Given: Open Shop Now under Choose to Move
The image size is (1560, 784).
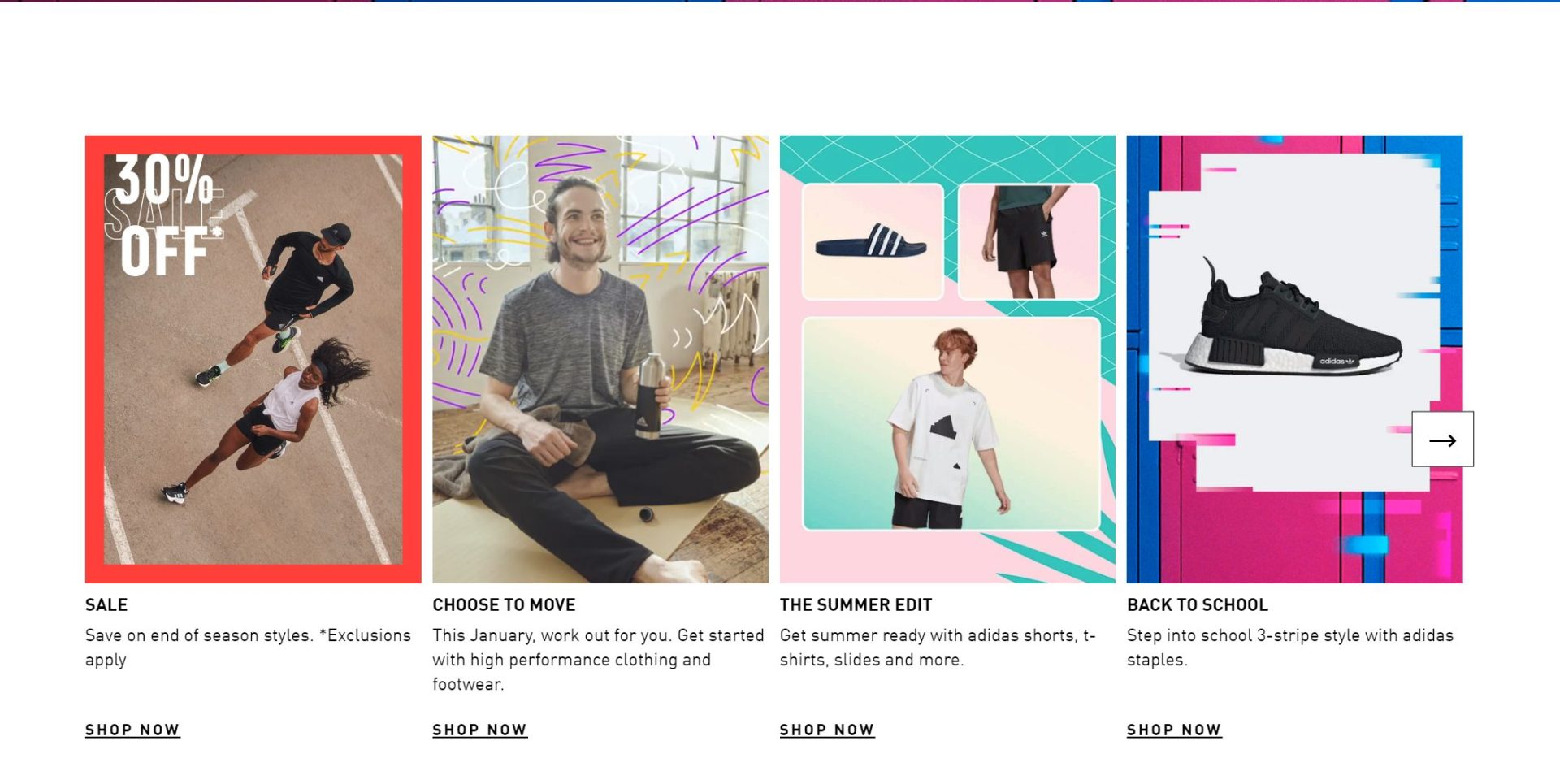Looking at the screenshot, I should 480,730.
